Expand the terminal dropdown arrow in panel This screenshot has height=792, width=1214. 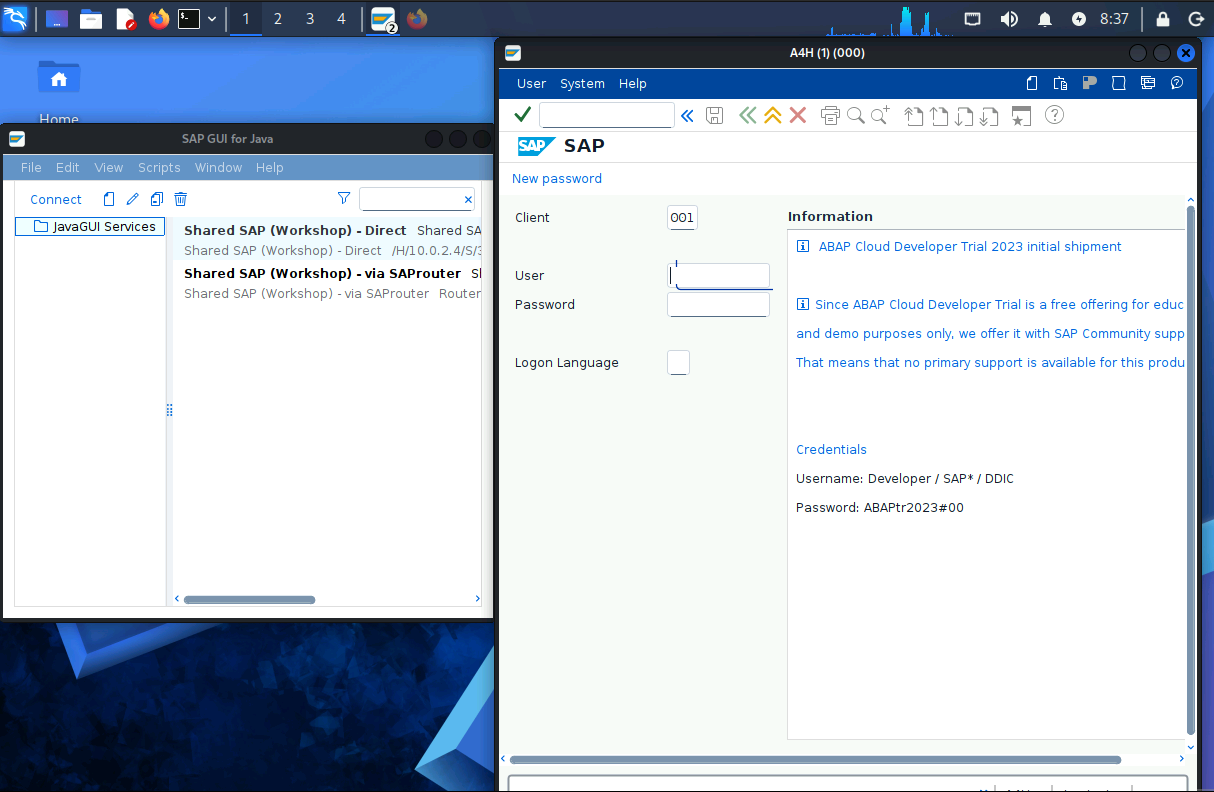(212, 19)
